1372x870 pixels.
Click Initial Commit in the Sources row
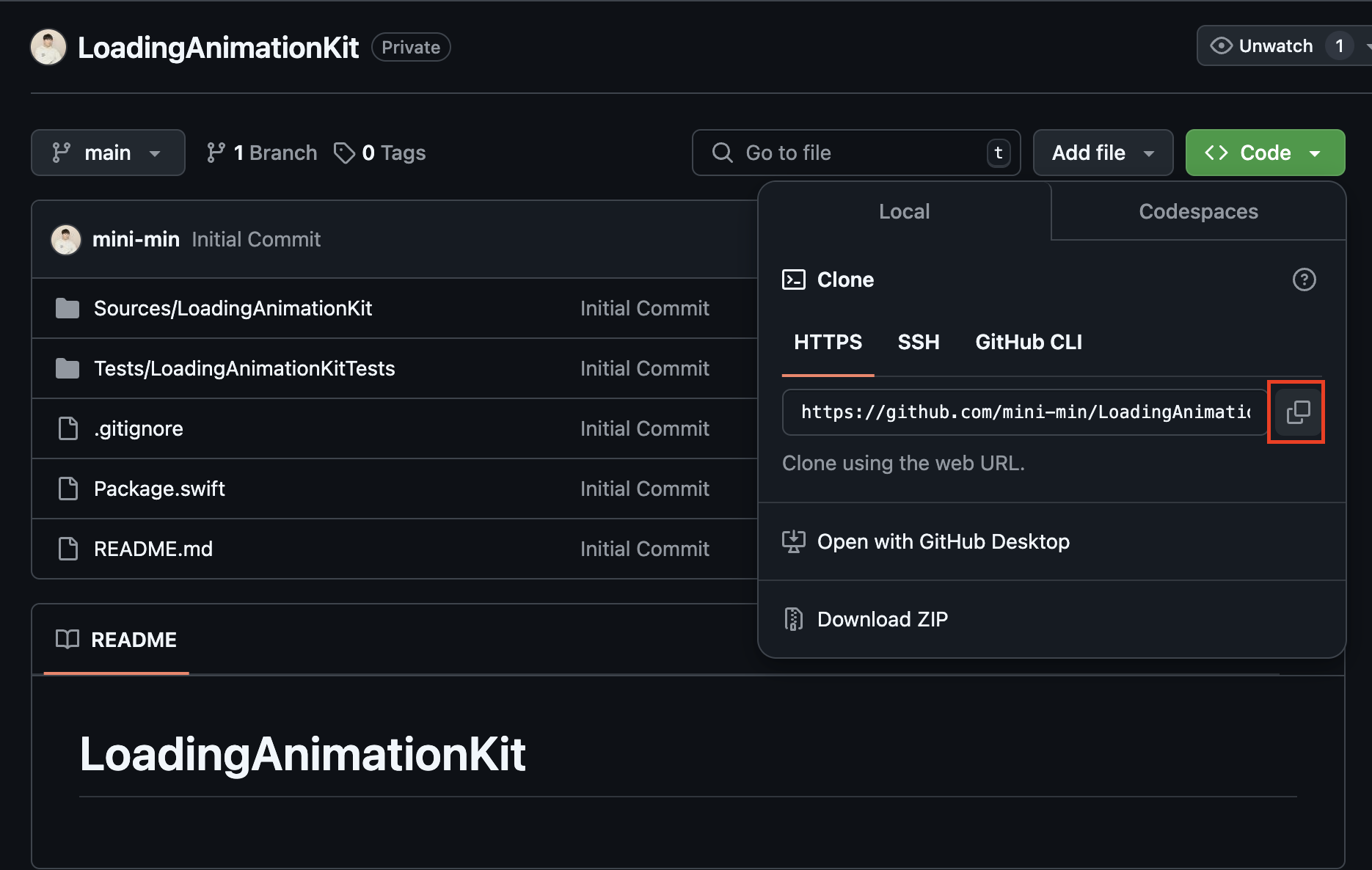(x=644, y=308)
